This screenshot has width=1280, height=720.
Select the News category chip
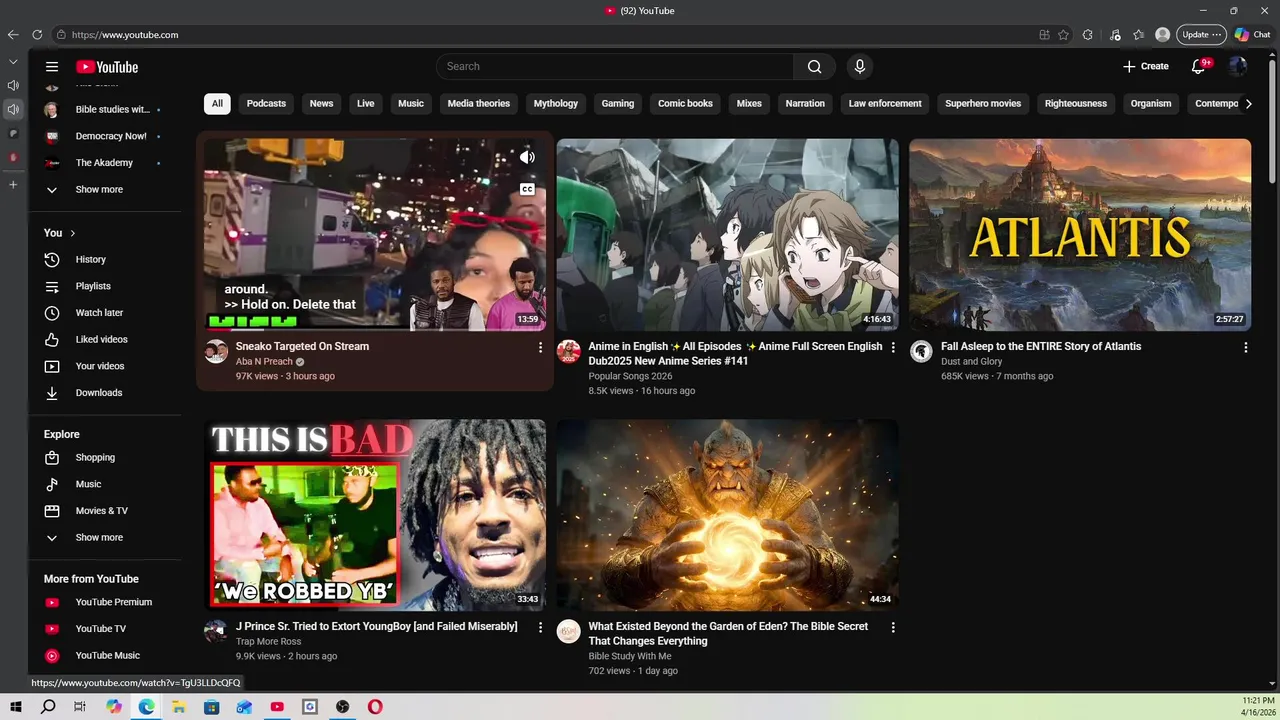coord(321,103)
